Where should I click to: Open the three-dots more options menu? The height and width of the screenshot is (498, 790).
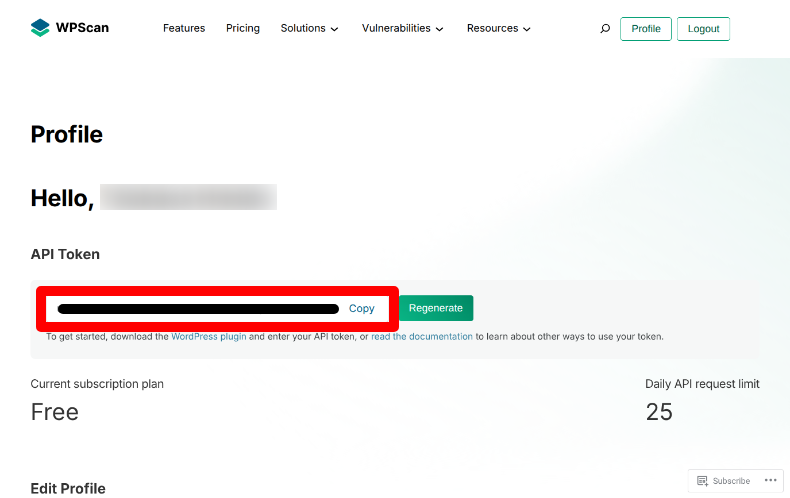(770, 480)
